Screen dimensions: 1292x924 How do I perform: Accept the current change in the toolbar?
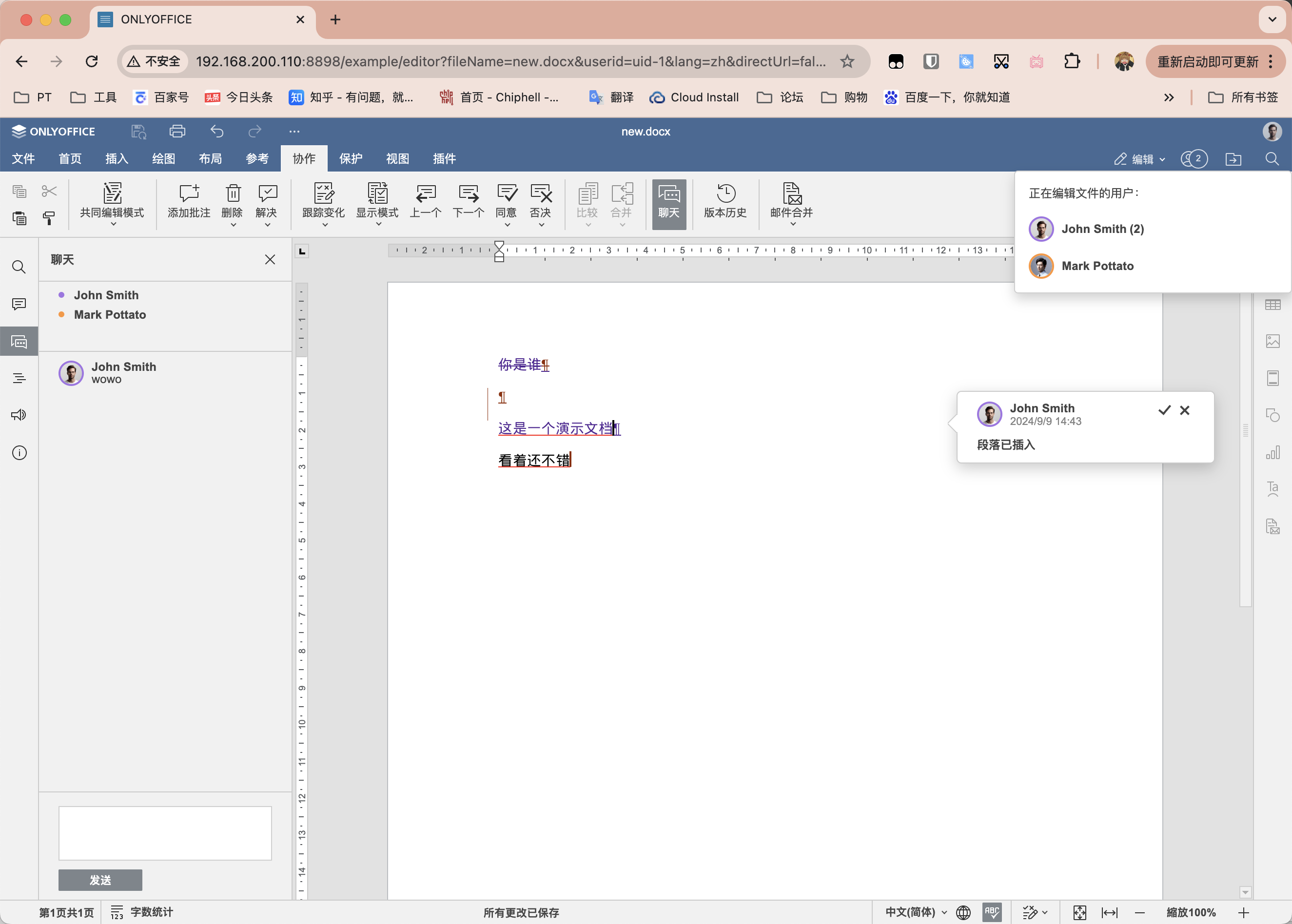507,193
